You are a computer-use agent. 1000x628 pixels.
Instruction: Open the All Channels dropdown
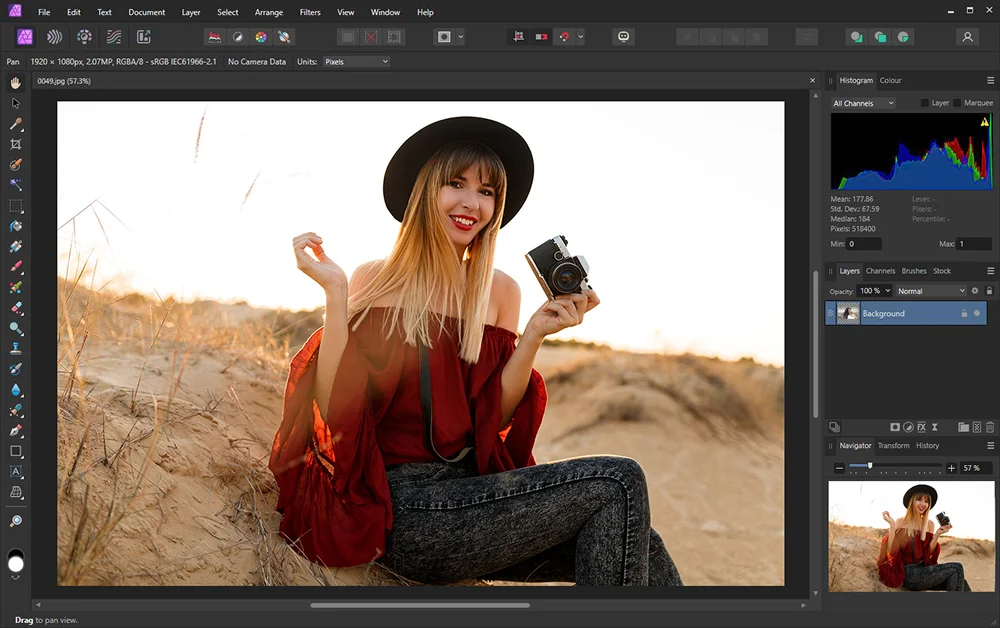pos(863,103)
